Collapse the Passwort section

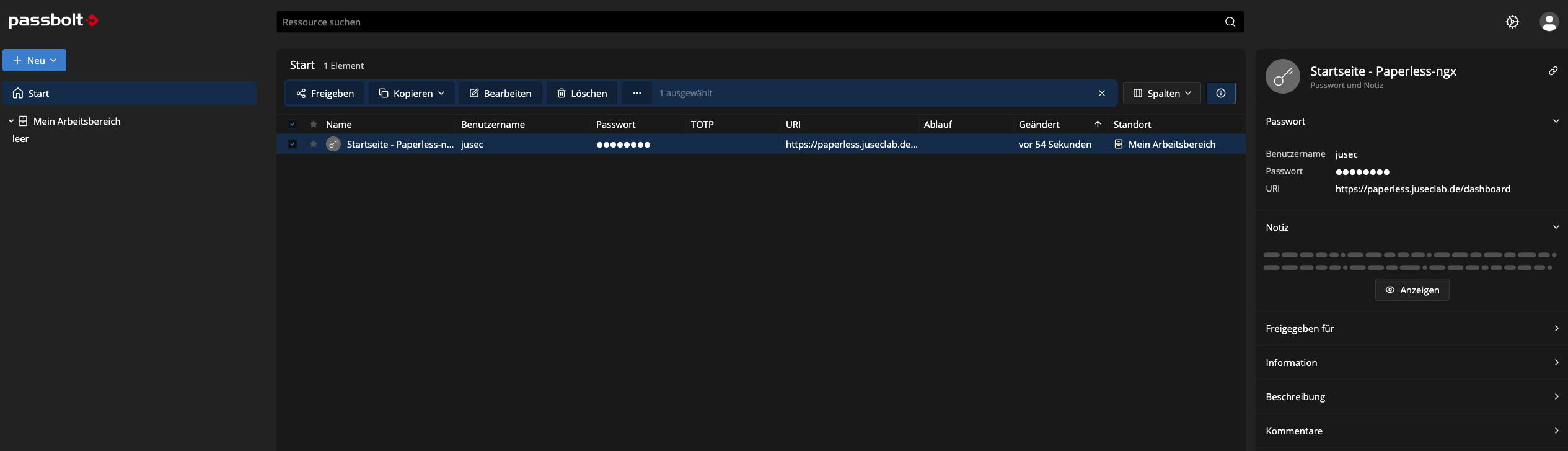pos(1556,121)
